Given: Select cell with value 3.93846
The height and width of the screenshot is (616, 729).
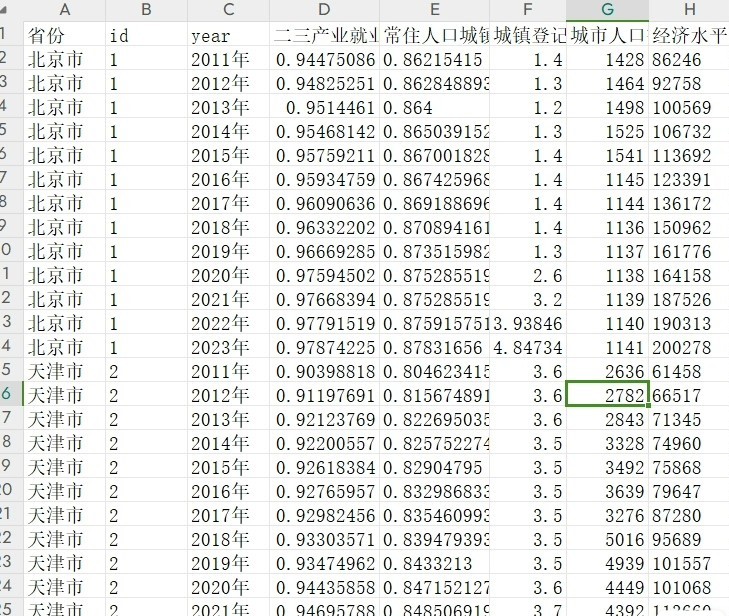Looking at the screenshot, I should (528, 324).
